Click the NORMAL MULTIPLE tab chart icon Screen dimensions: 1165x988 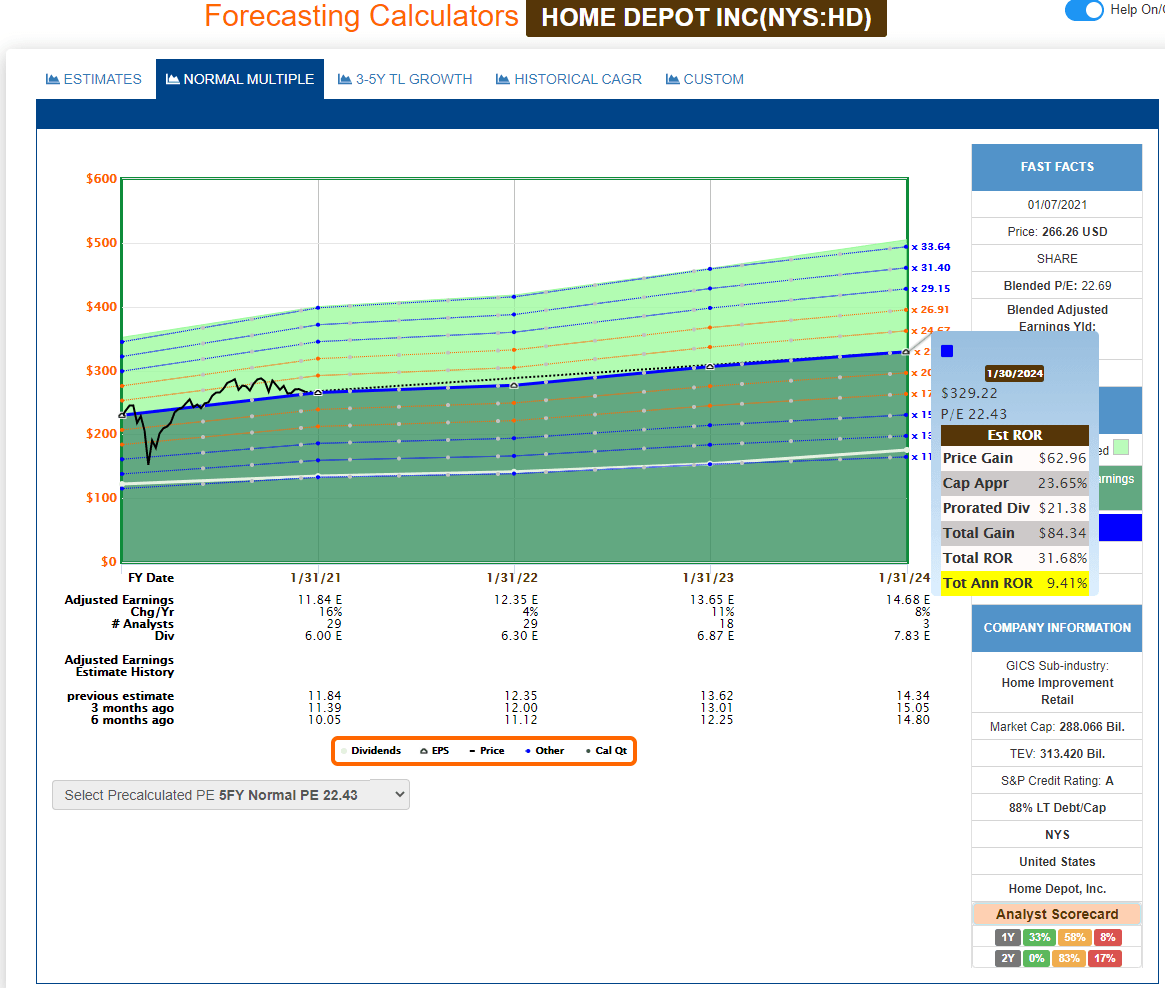pos(175,79)
